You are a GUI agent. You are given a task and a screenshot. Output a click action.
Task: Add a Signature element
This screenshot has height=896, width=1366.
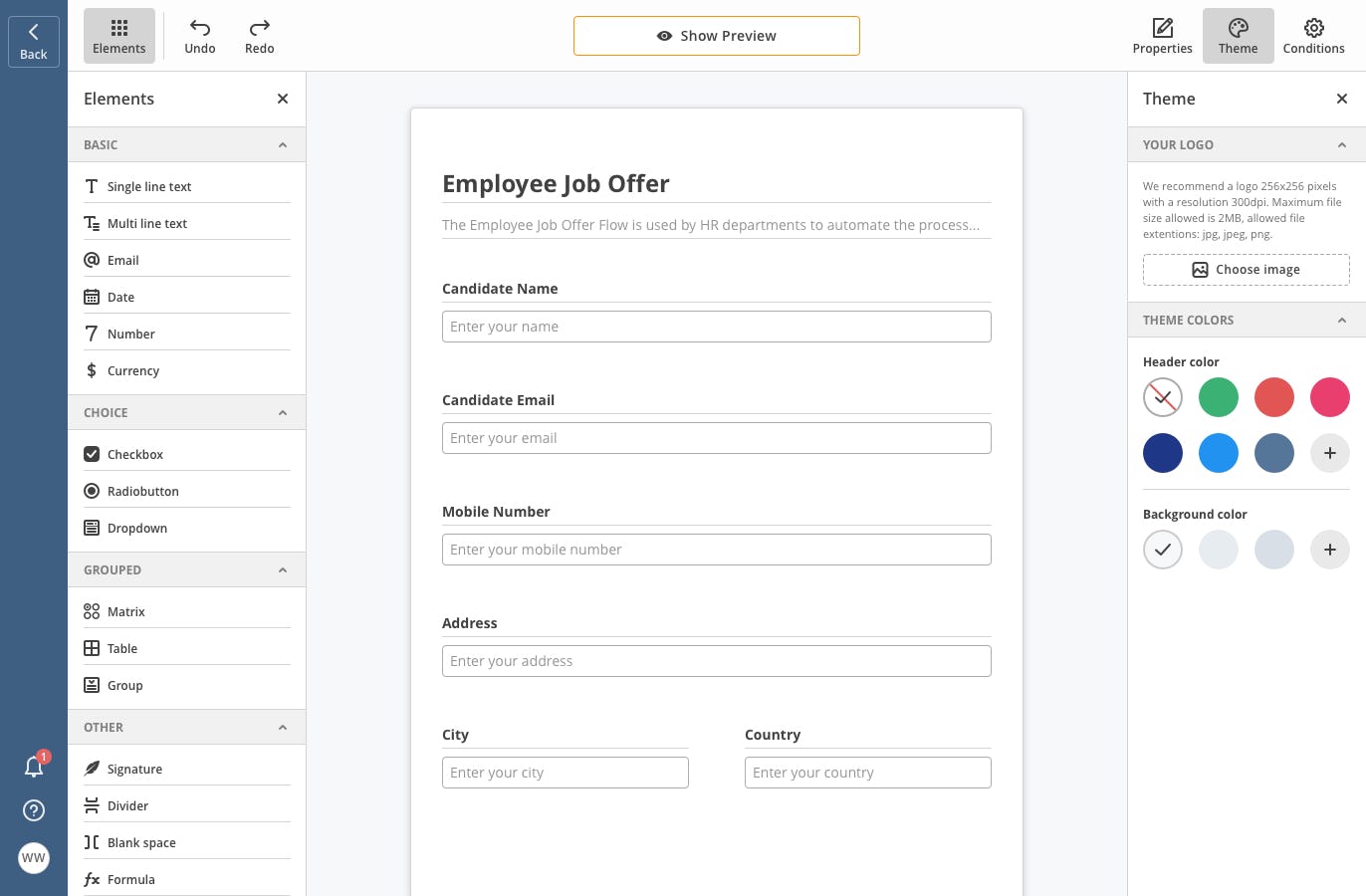tap(134, 769)
